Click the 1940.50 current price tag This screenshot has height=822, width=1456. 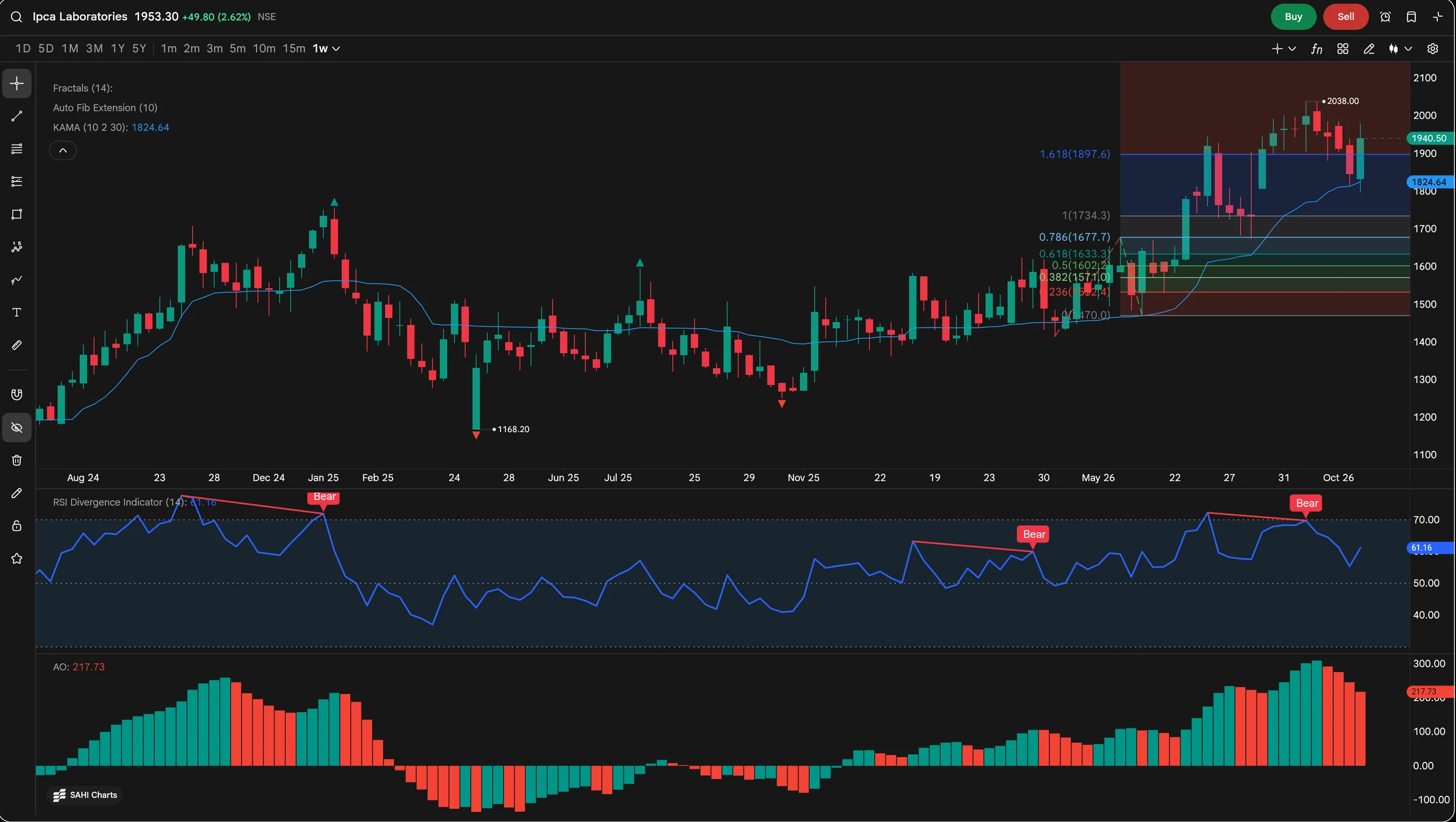pos(1429,138)
